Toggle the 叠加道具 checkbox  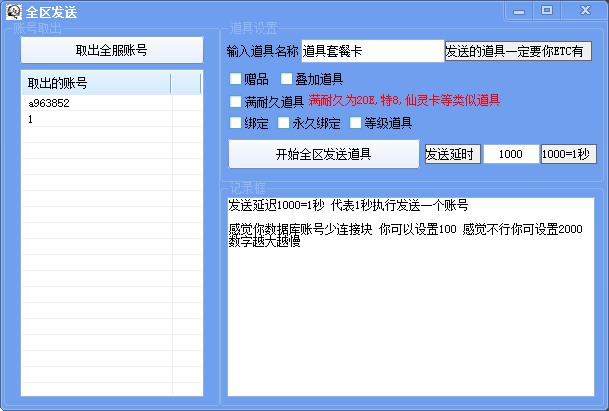pyautogui.click(x=287, y=78)
